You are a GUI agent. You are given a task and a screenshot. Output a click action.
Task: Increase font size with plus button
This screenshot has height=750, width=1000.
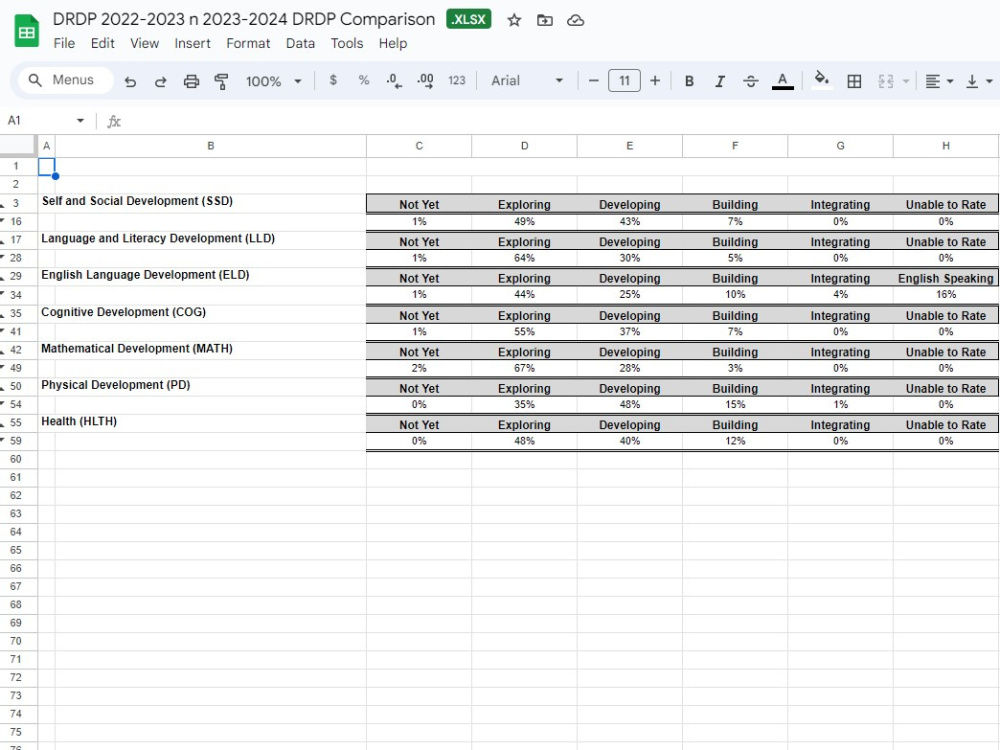pos(655,81)
